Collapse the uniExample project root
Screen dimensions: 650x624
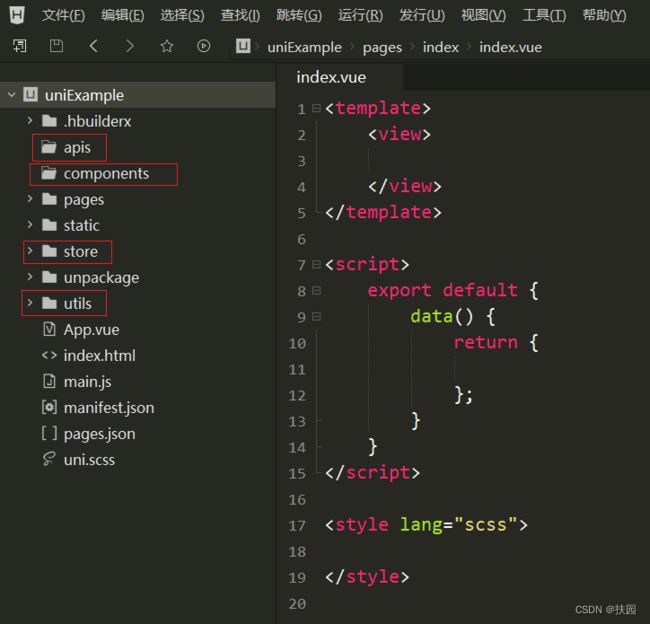point(12,95)
